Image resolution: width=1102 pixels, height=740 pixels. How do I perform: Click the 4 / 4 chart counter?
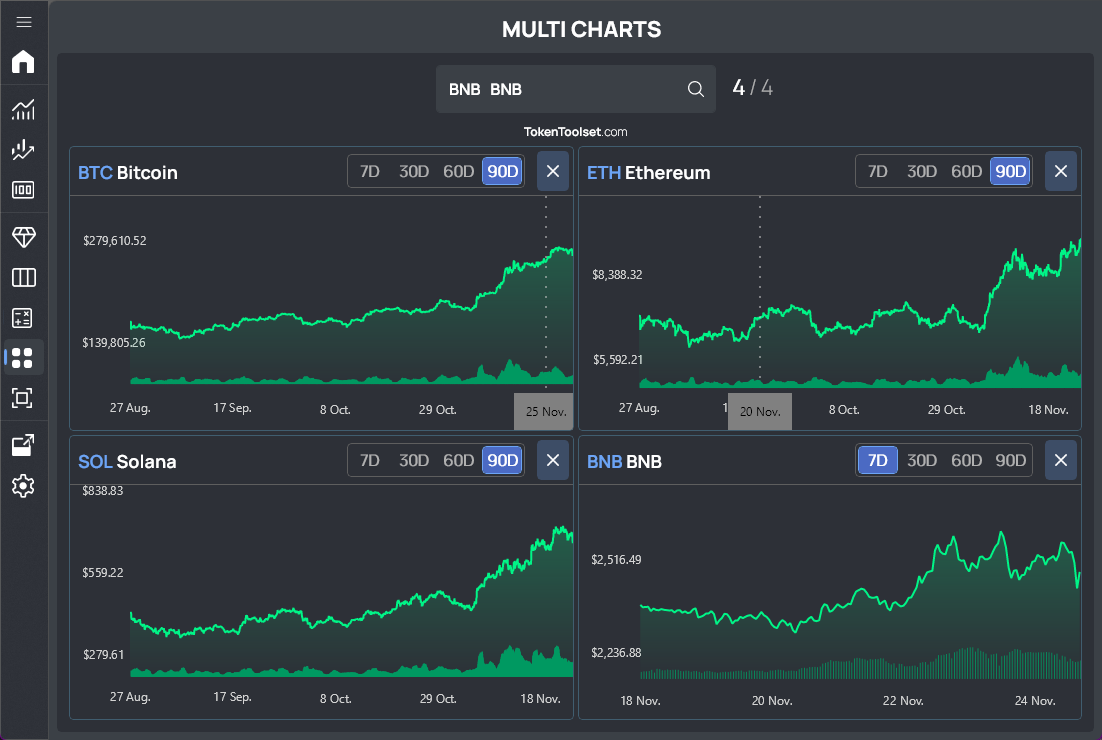pos(752,88)
